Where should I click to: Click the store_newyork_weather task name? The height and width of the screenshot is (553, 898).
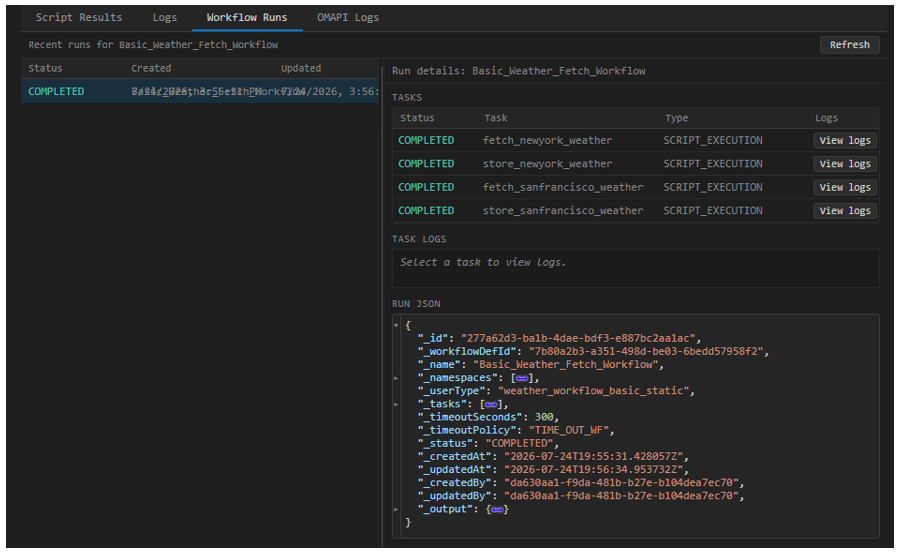click(548, 164)
